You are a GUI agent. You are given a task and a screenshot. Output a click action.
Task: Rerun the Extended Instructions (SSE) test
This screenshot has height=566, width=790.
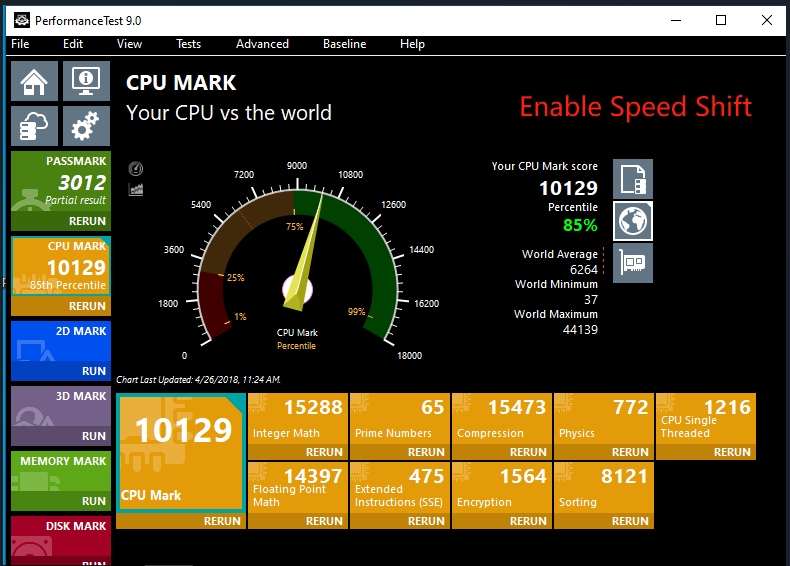click(426, 521)
